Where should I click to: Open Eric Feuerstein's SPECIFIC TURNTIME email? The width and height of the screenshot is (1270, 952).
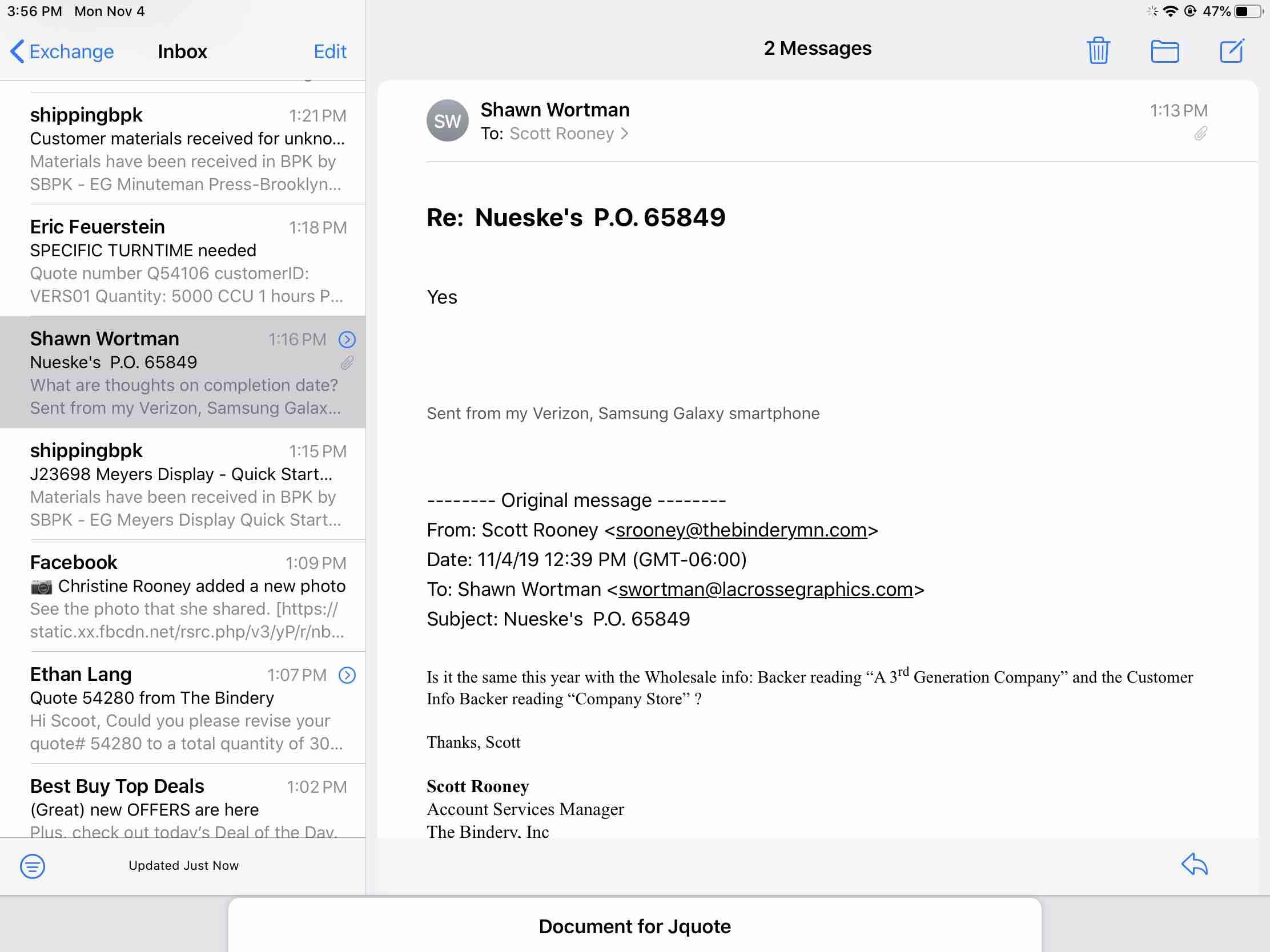(x=184, y=261)
